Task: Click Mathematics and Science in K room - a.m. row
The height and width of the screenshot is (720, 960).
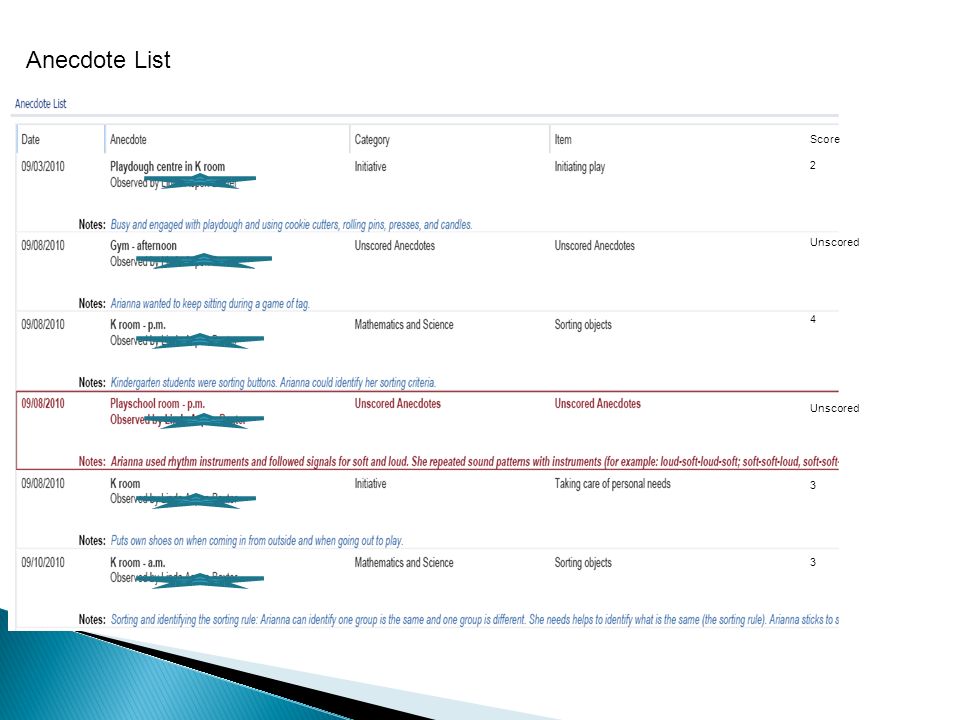Action: 403,563
